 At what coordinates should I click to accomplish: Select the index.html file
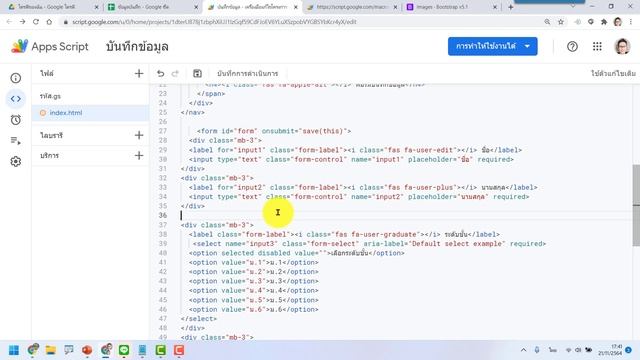point(91,113)
